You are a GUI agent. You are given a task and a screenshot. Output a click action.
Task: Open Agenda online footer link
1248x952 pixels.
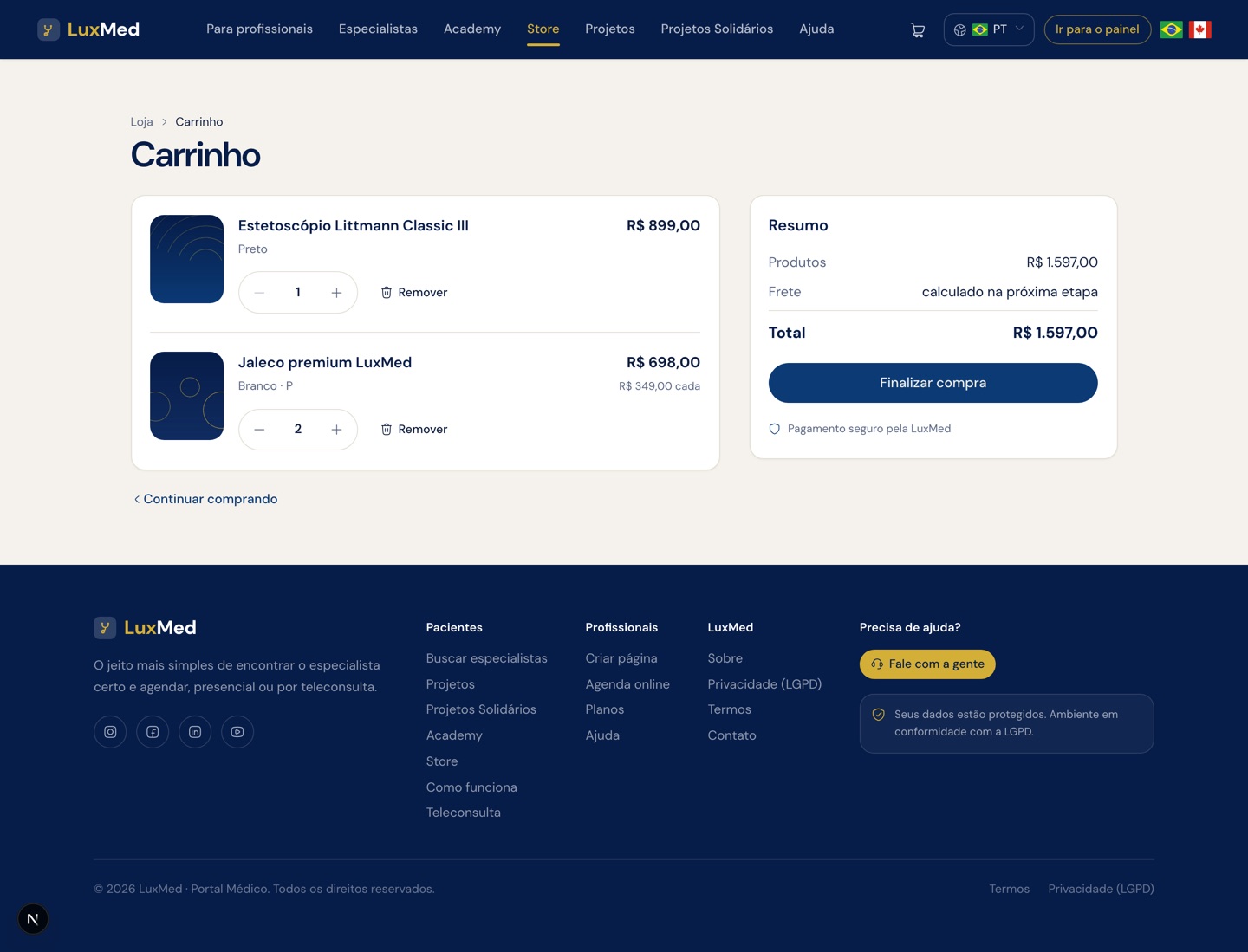627,684
